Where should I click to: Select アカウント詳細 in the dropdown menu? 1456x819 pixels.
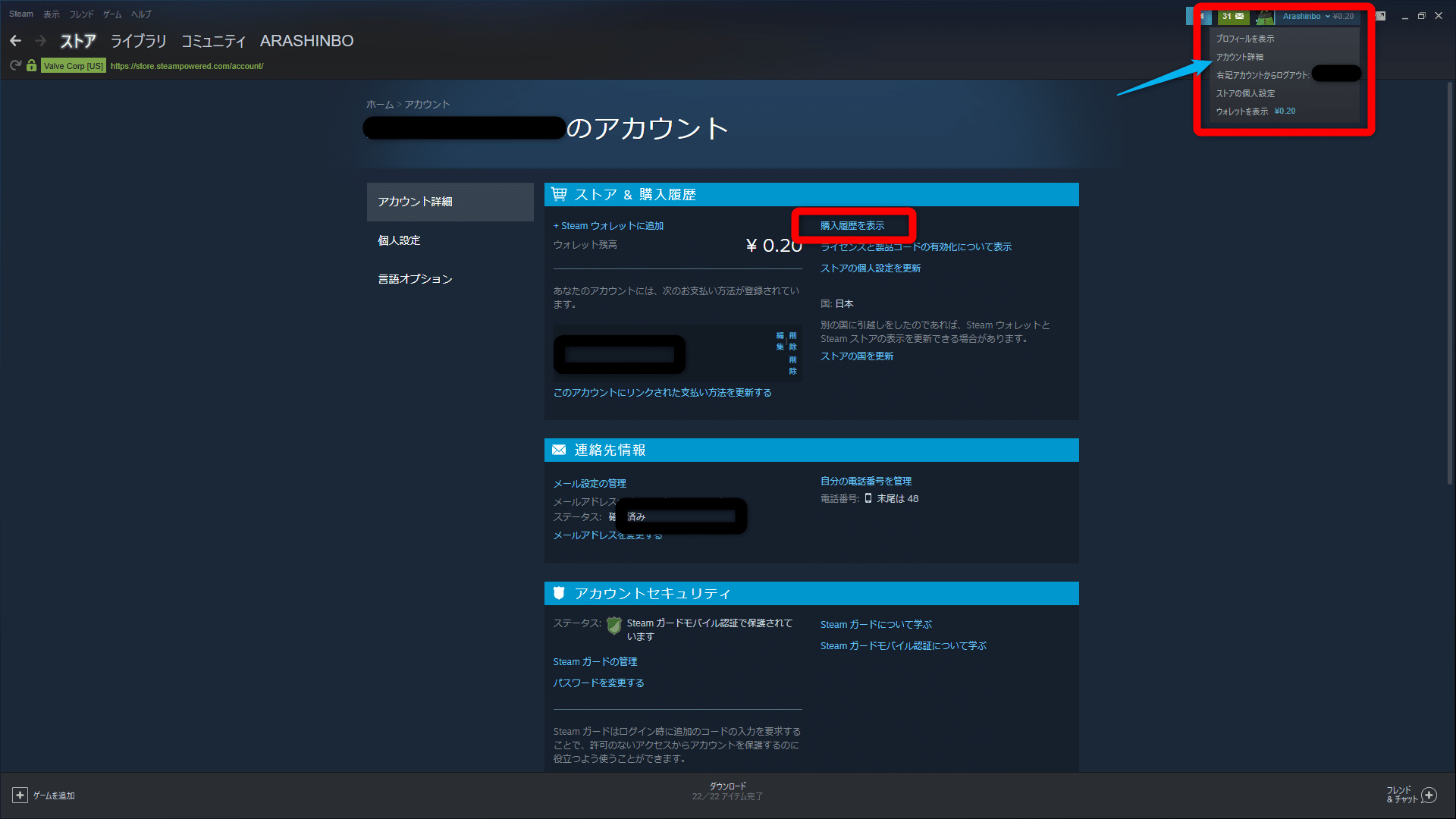click(x=1240, y=57)
